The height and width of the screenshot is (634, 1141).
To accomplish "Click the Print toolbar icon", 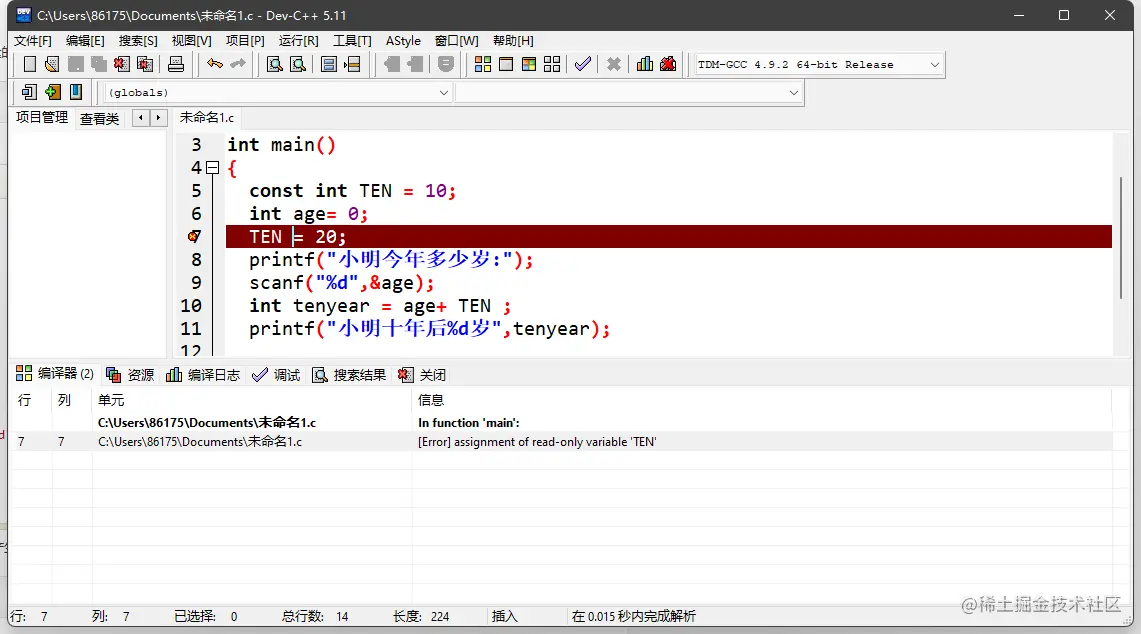I will [175, 64].
